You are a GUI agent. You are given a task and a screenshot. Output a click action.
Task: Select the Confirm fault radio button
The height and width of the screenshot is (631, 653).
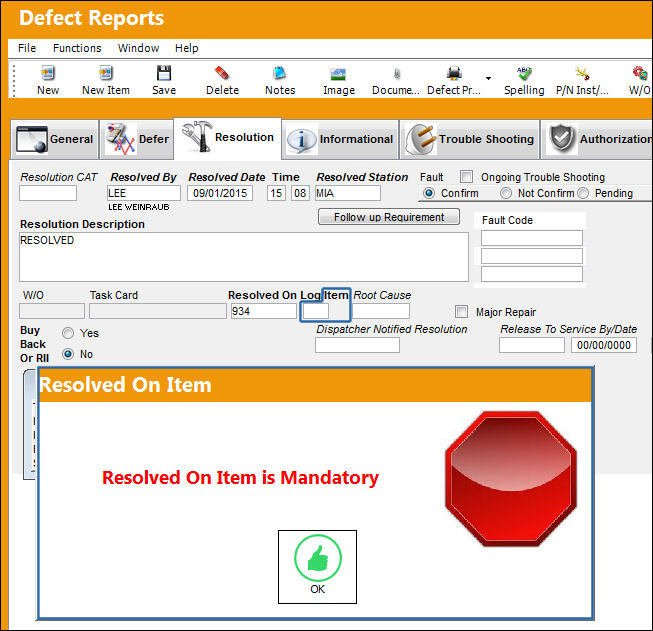(429, 193)
